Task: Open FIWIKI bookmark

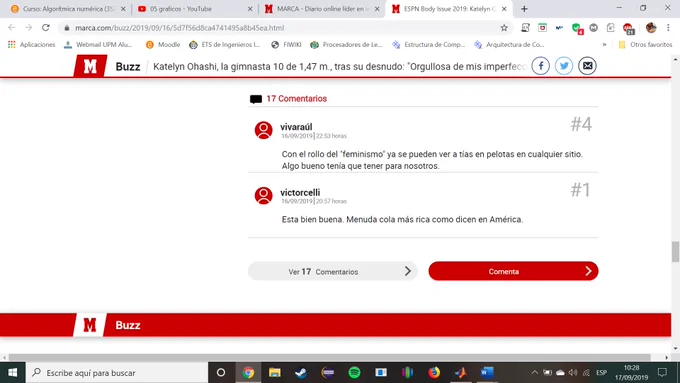Action: coord(286,45)
